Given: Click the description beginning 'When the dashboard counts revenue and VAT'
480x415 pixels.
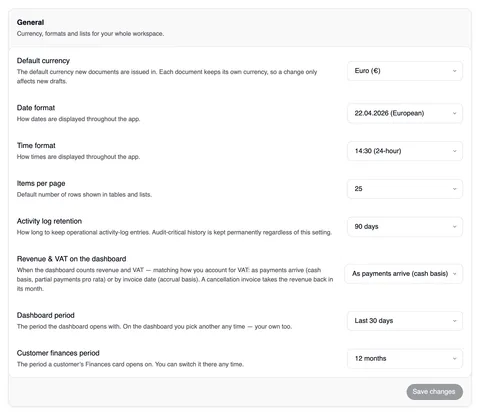Looking at the screenshot, I should [175, 279].
